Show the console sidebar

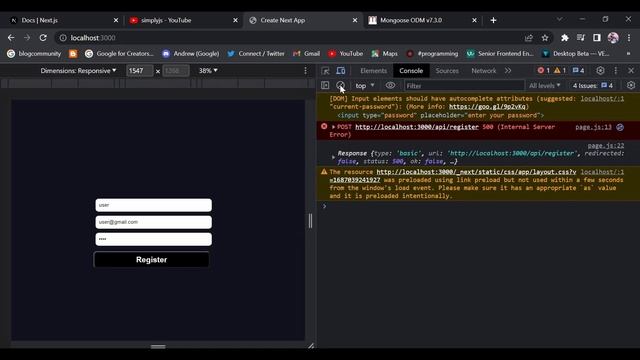point(325,85)
